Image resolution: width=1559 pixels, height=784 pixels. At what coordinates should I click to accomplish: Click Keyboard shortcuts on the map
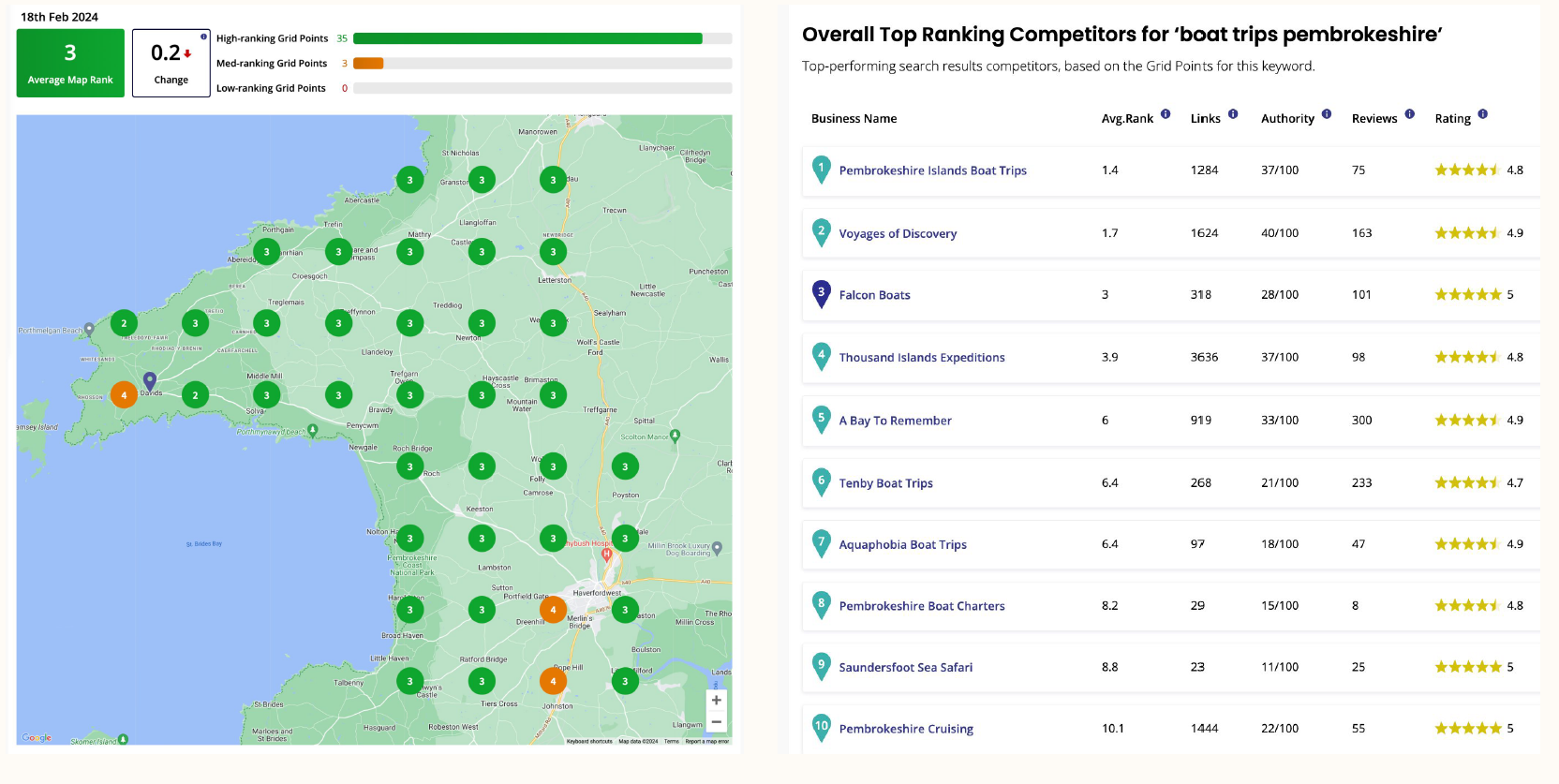tap(589, 741)
